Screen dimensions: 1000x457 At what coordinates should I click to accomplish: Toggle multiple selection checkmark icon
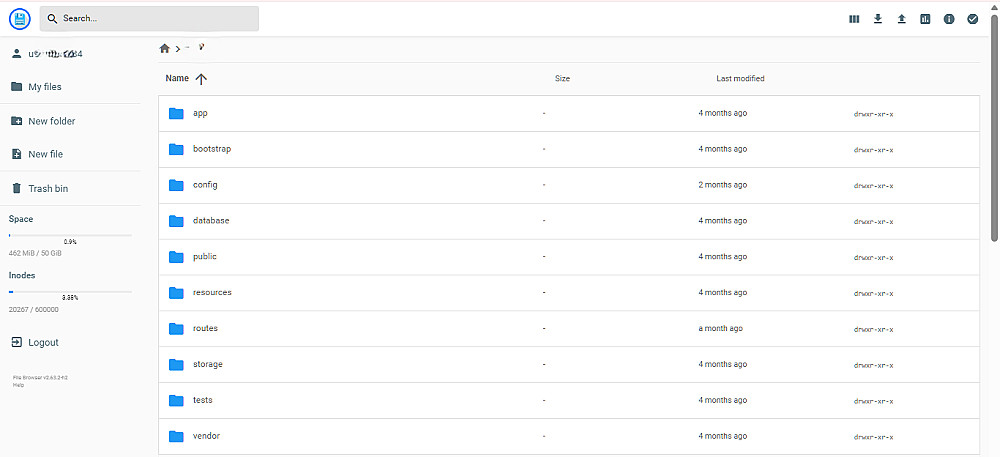pyautogui.click(x=973, y=19)
